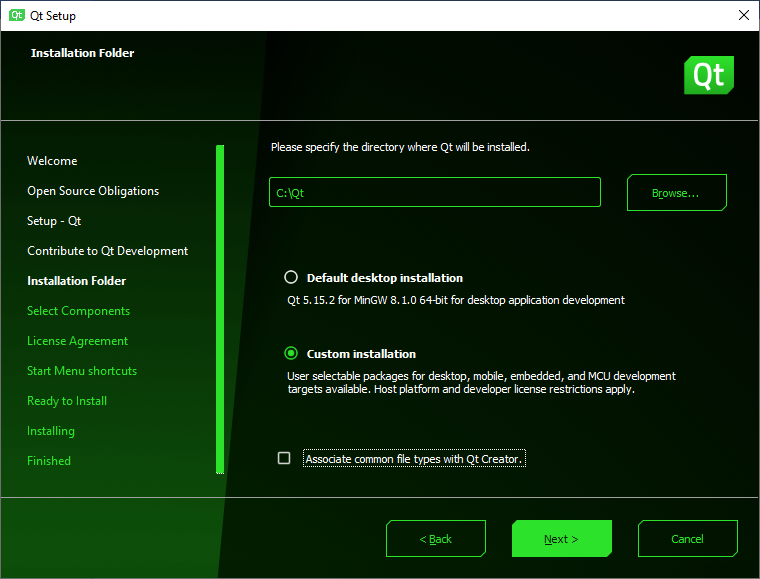Click the Associate common file types label text
The height and width of the screenshot is (579, 760).
click(414, 459)
